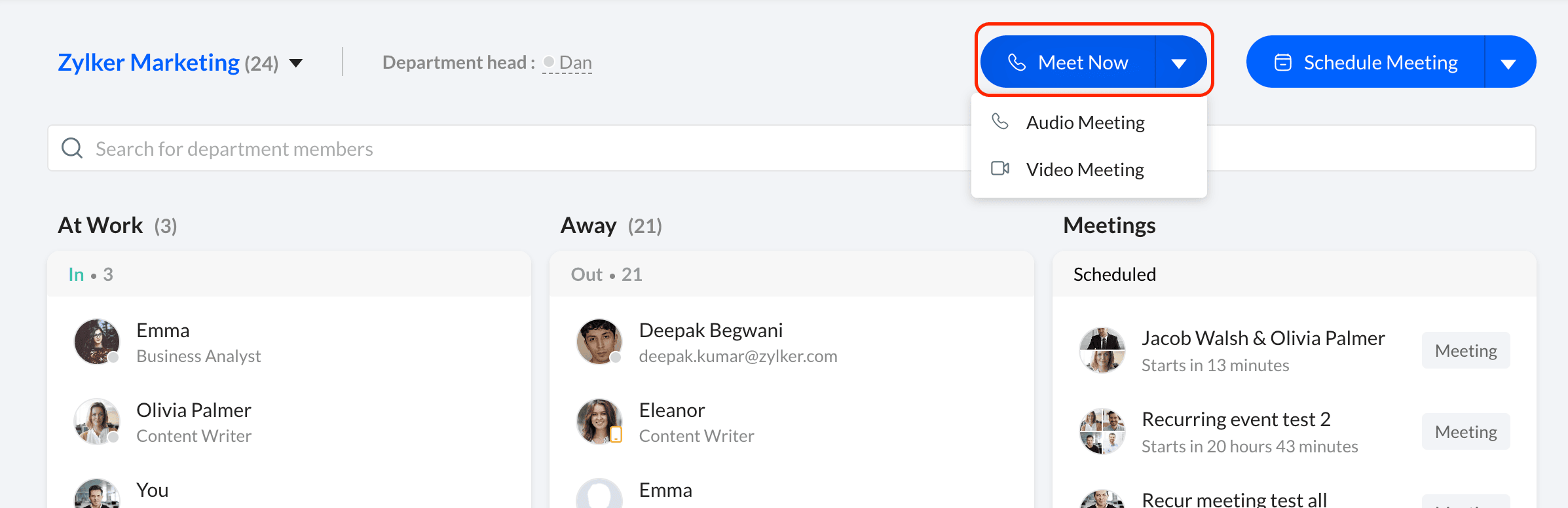
Task: Click the Video Meeting camera icon
Action: (x=999, y=169)
